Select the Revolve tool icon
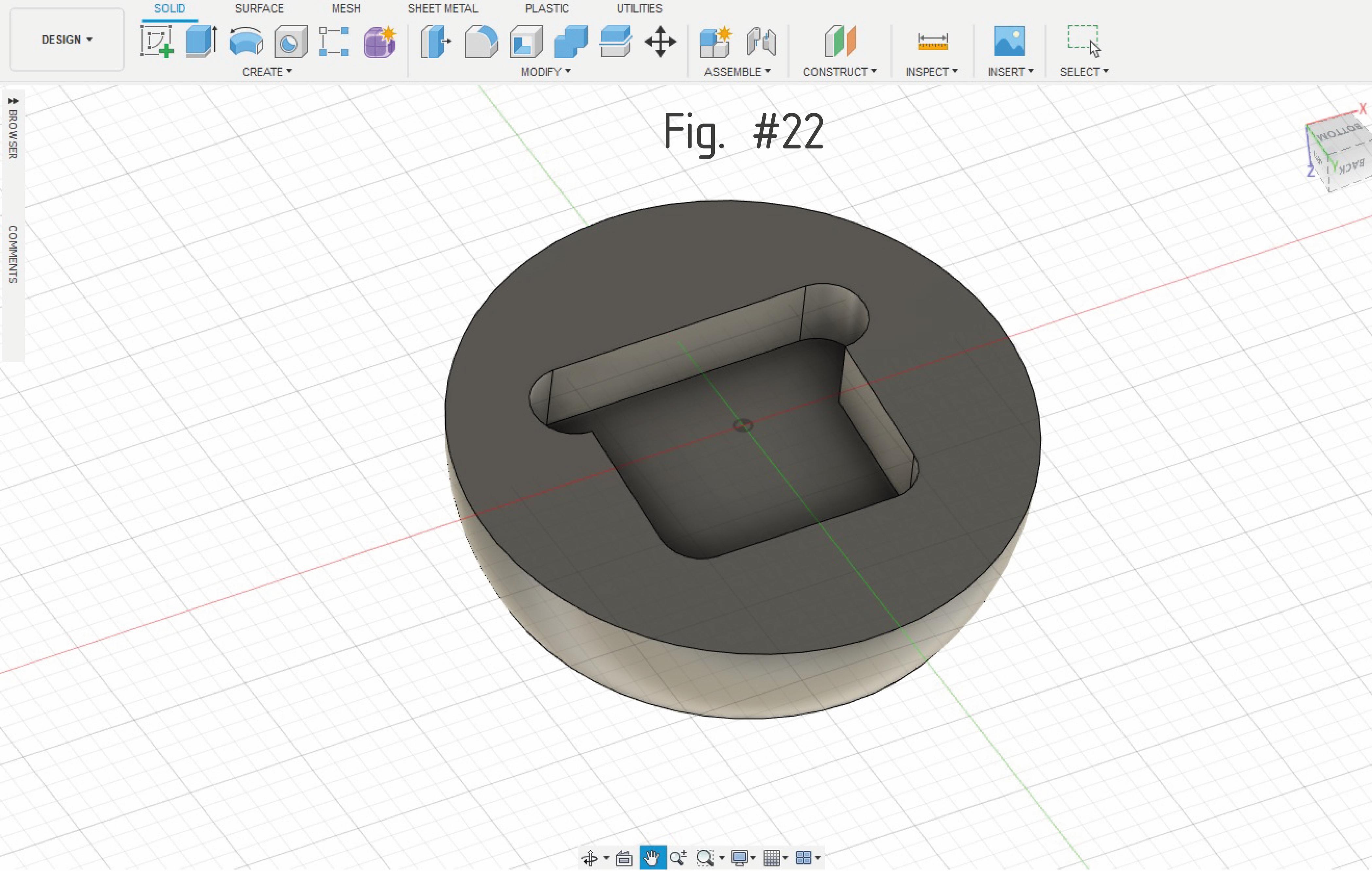This screenshot has width=1372, height=871. point(246,42)
